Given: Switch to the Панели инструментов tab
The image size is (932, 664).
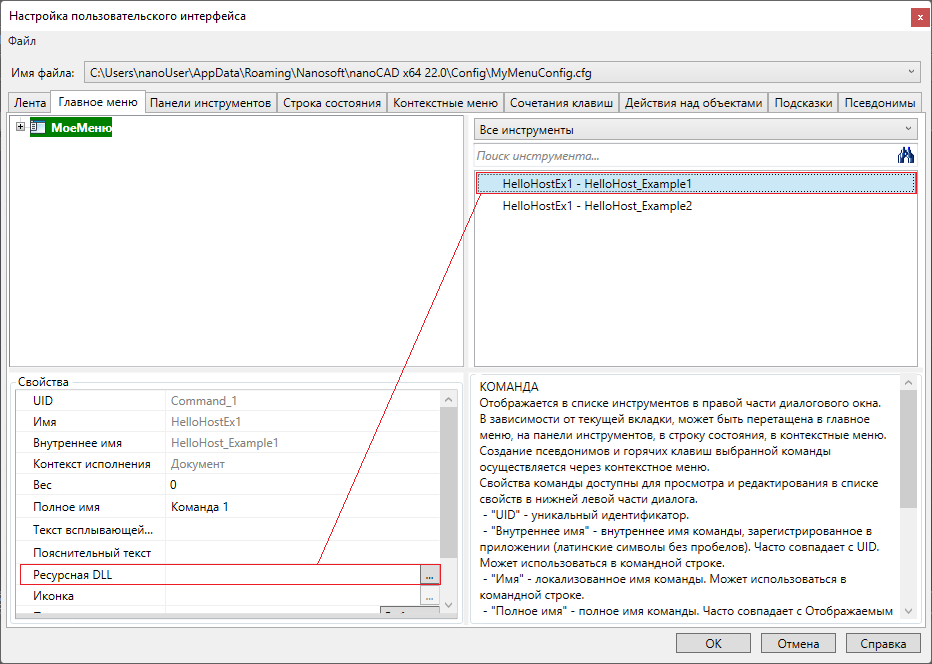Looking at the screenshot, I should [210, 103].
